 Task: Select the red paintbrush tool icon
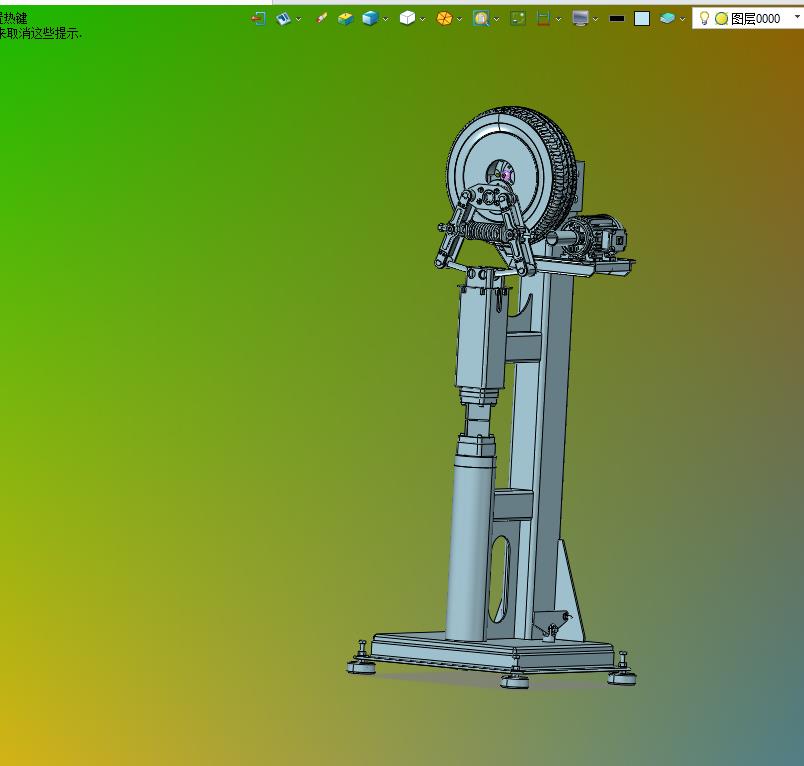coord(321,18)
